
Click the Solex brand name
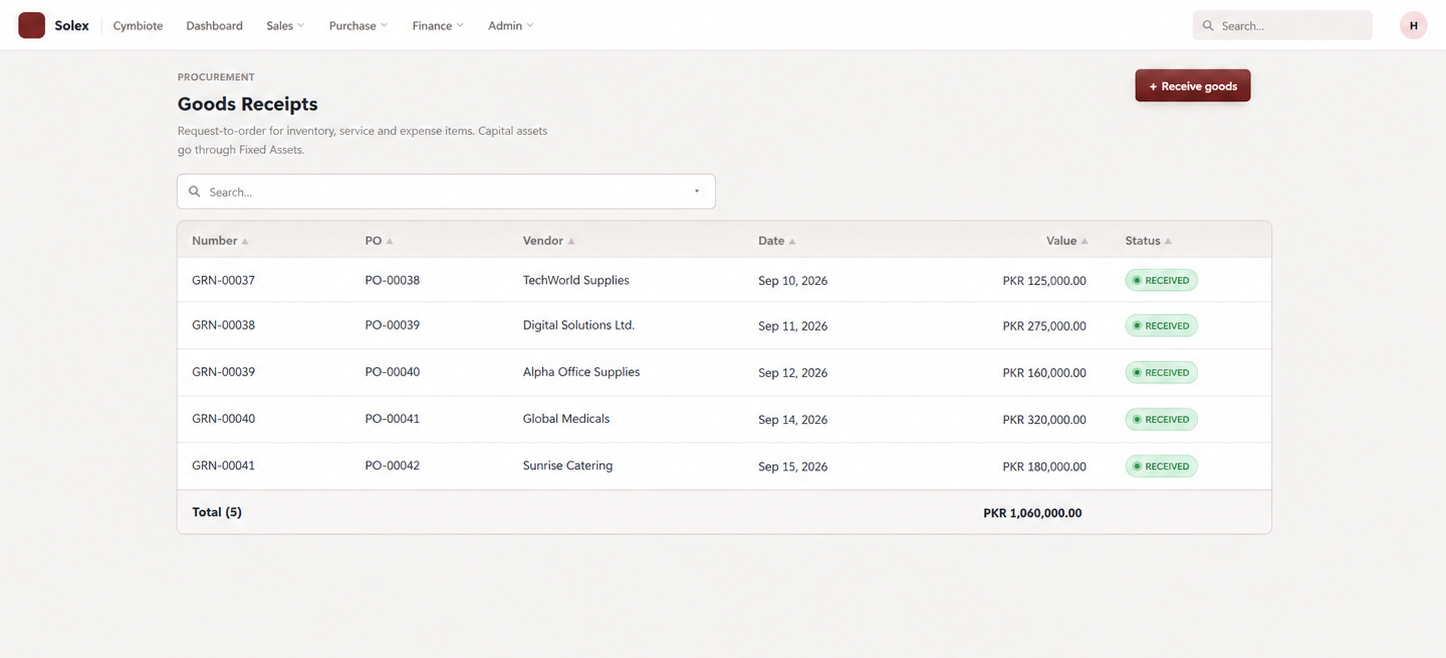(72, 26)
